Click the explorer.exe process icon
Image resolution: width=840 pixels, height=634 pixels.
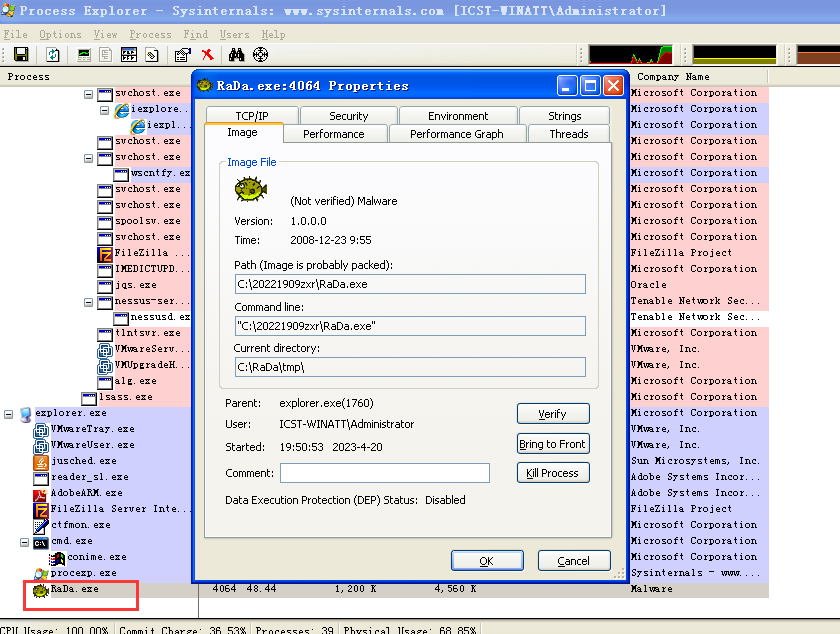25,414
